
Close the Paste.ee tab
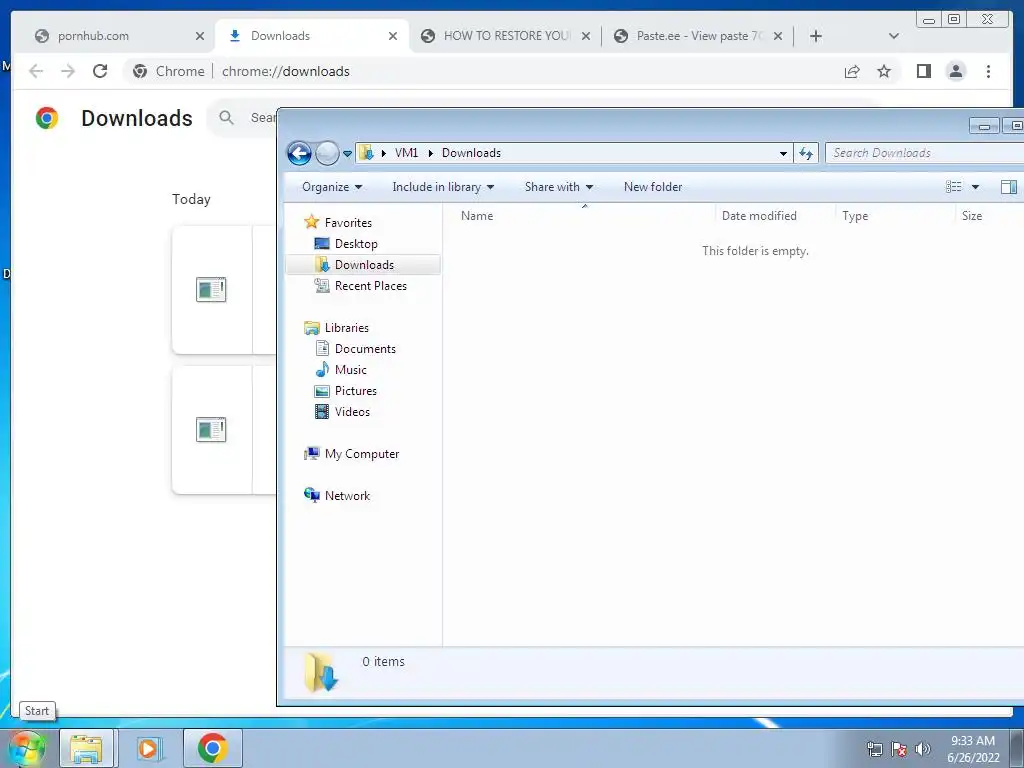pos(778,36)
